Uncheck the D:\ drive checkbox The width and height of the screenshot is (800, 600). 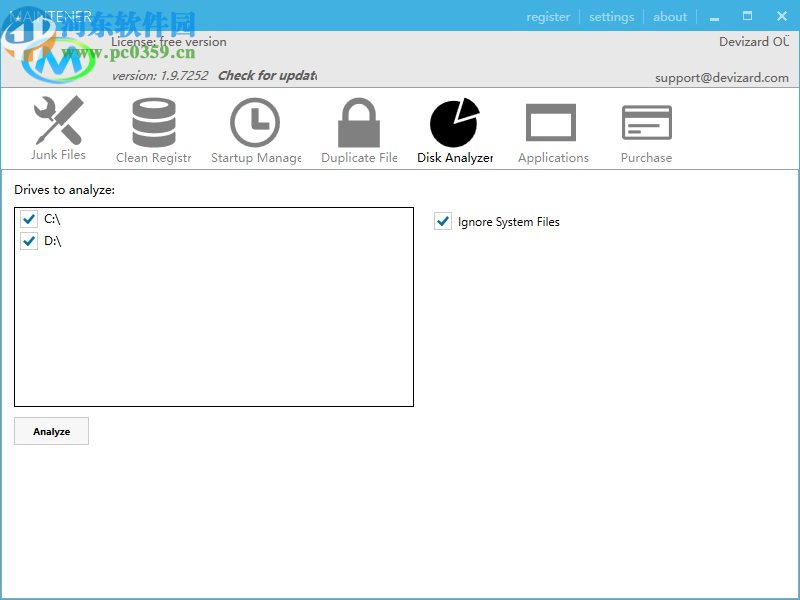click(x=29, y=240)
